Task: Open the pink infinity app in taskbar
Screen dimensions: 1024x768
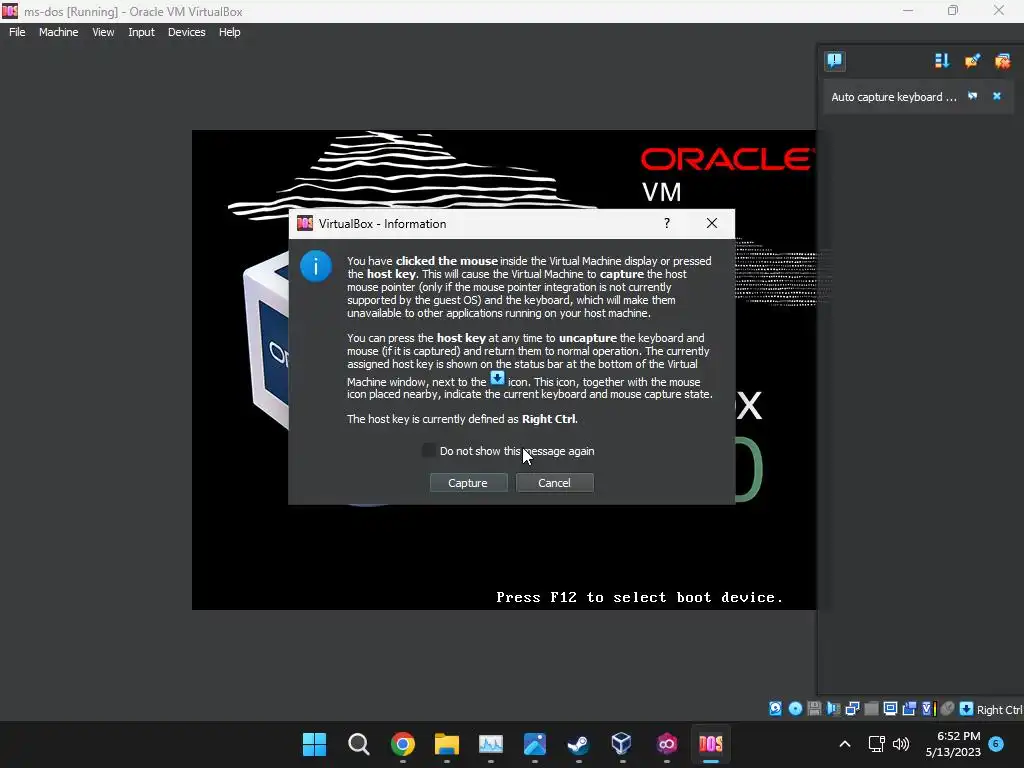Action: 667,744
